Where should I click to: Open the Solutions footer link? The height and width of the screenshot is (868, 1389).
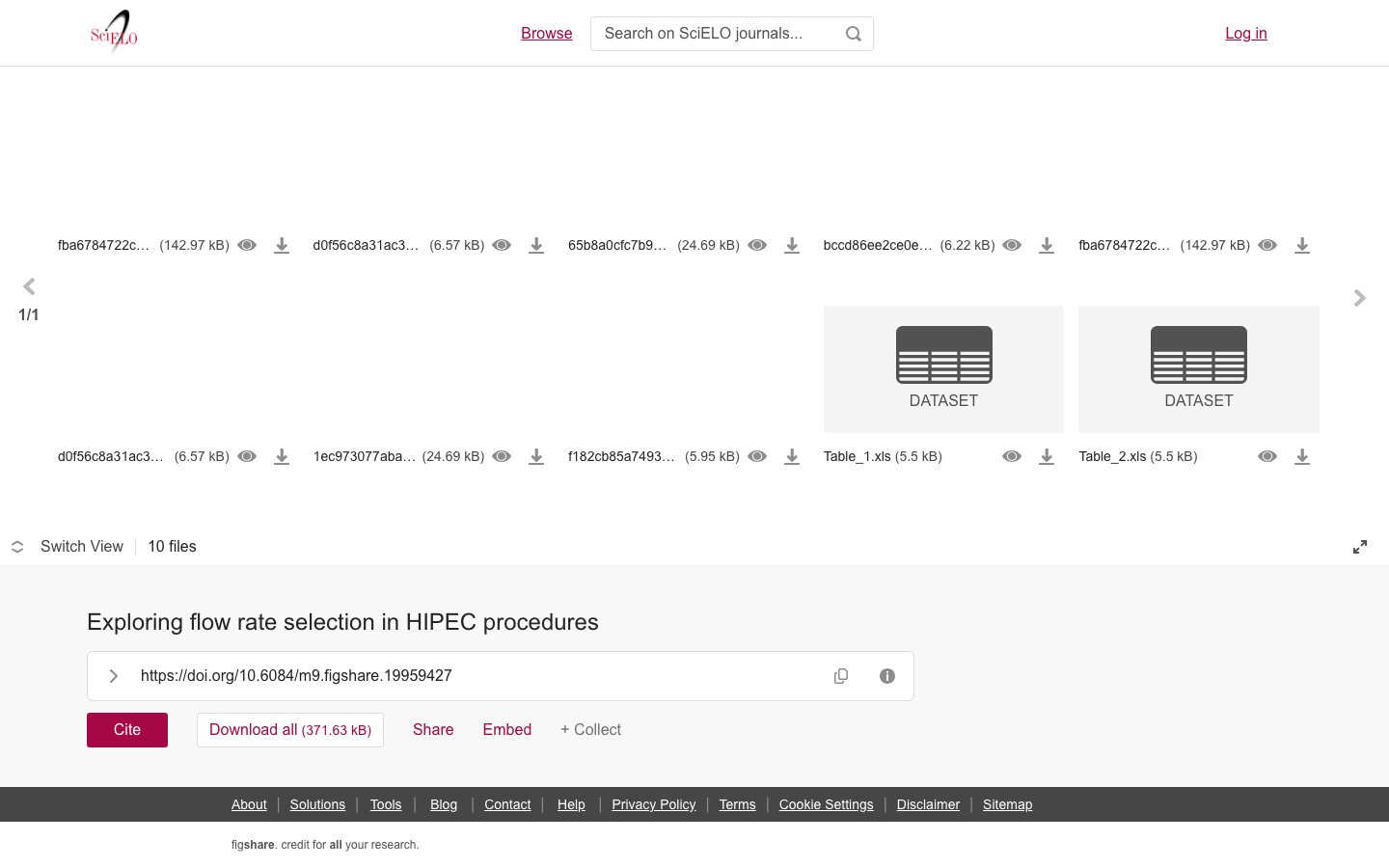317,804
